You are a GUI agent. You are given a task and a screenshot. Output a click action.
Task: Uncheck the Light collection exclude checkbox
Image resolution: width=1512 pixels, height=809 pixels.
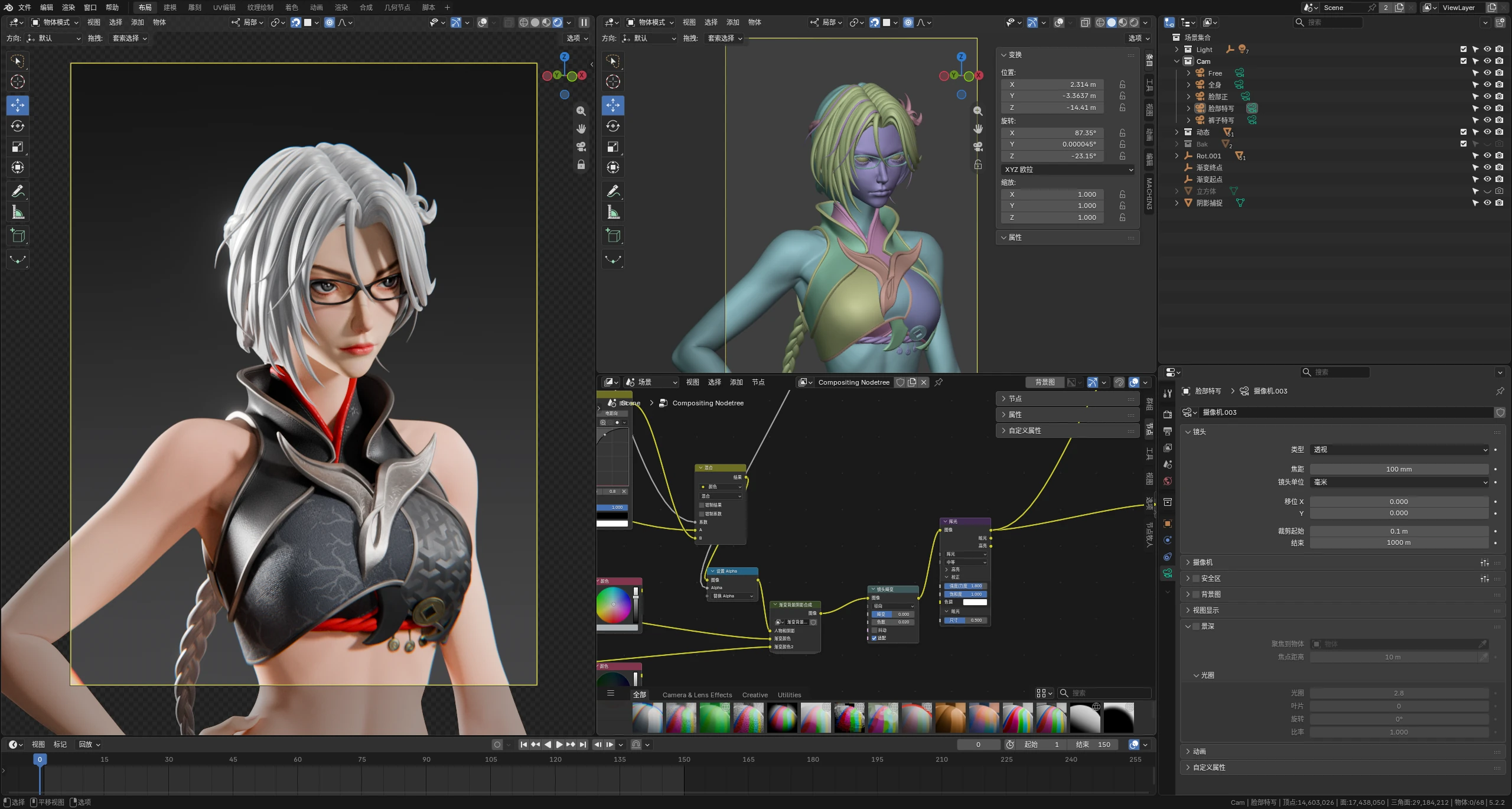pos(1464,49)
